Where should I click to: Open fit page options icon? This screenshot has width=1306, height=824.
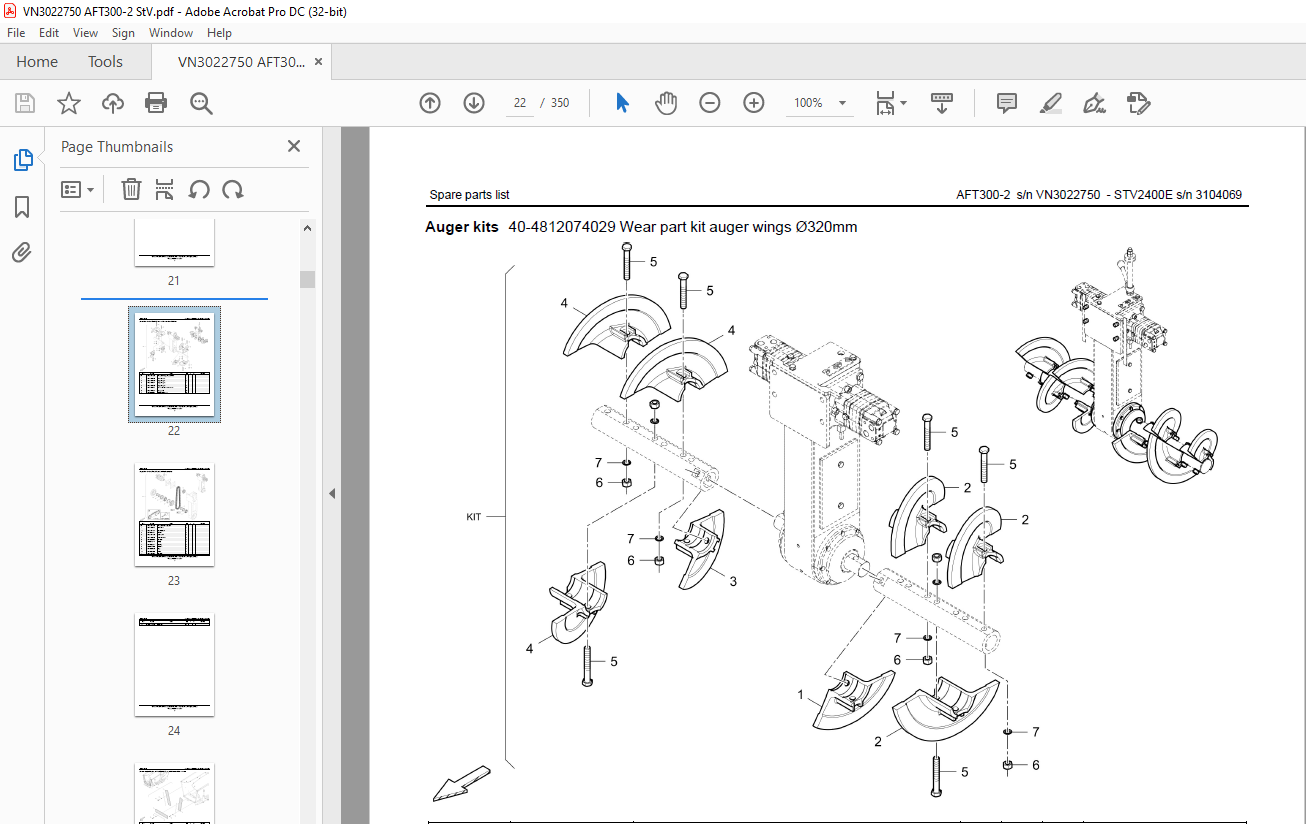click(x=890, y=103)
